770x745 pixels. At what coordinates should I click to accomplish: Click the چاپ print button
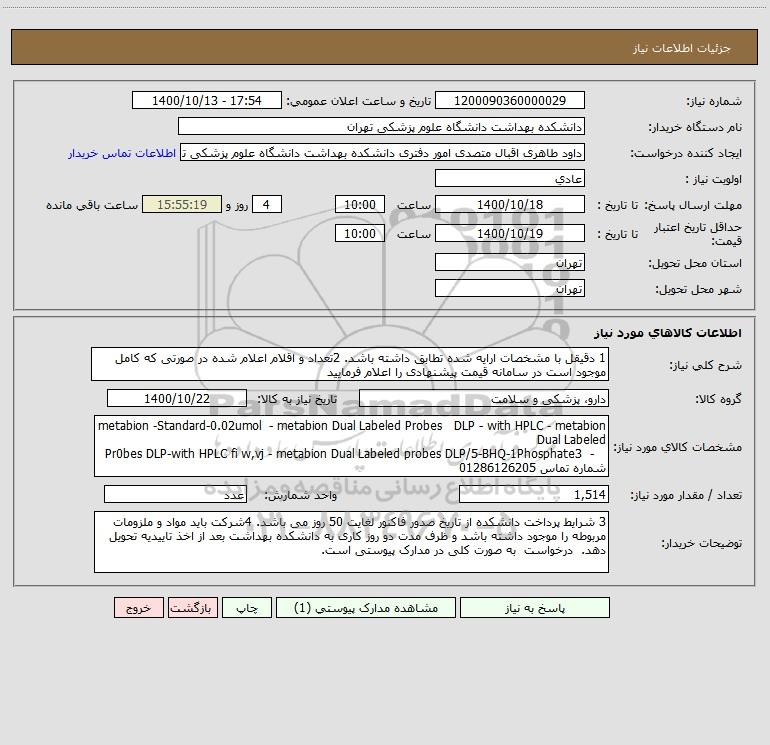(247, 608)
